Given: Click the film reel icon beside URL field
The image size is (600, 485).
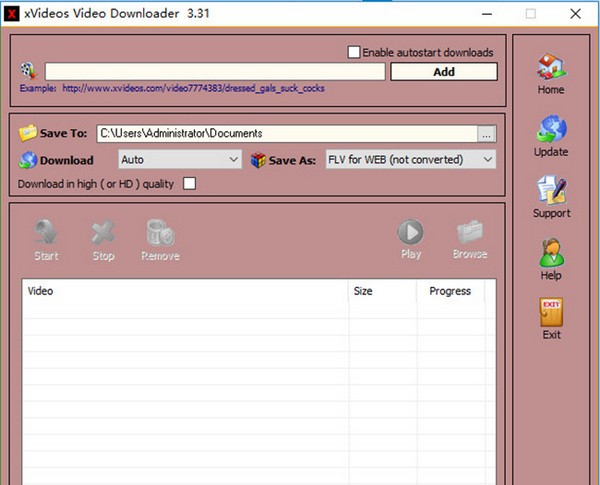Looking at the screenshot, I should [x=29, y=71].
